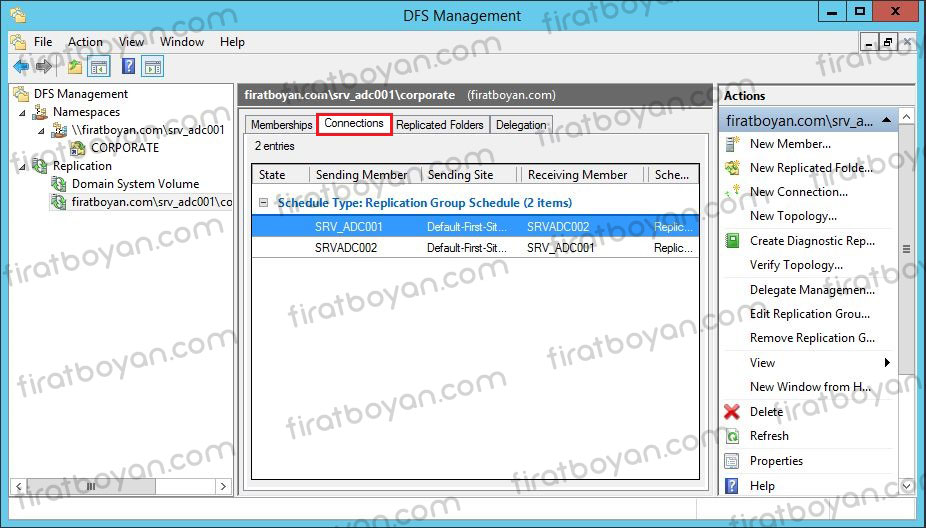Switch to the Delegation tab
This screenshot has width=926, height=528.
[521, 125]
